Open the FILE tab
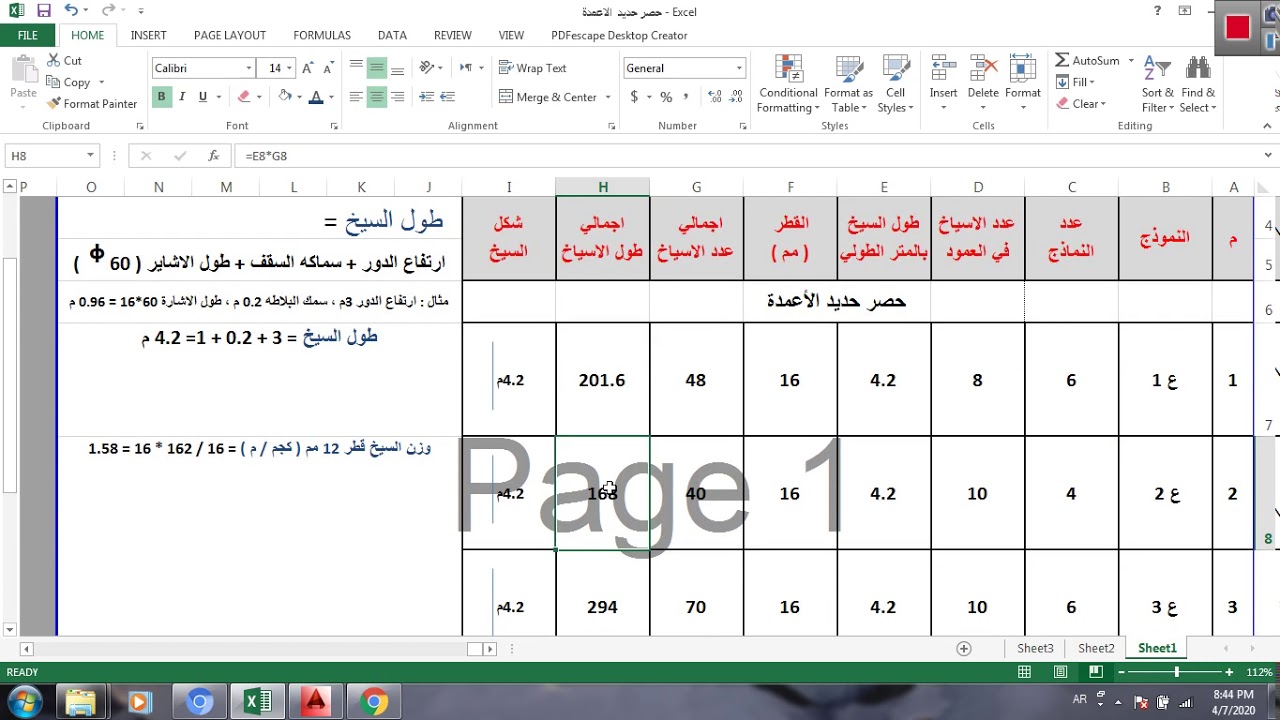The height and width of the screenshot is (720, 1280). tap(28, 35)
